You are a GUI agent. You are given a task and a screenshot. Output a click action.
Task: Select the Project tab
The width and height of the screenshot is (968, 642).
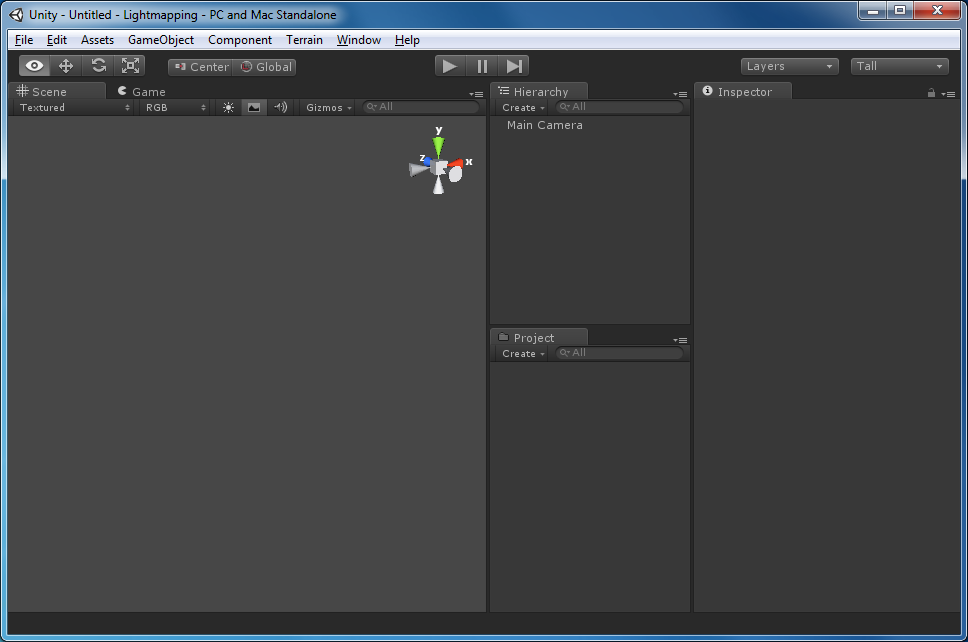[x=539, y=338]
